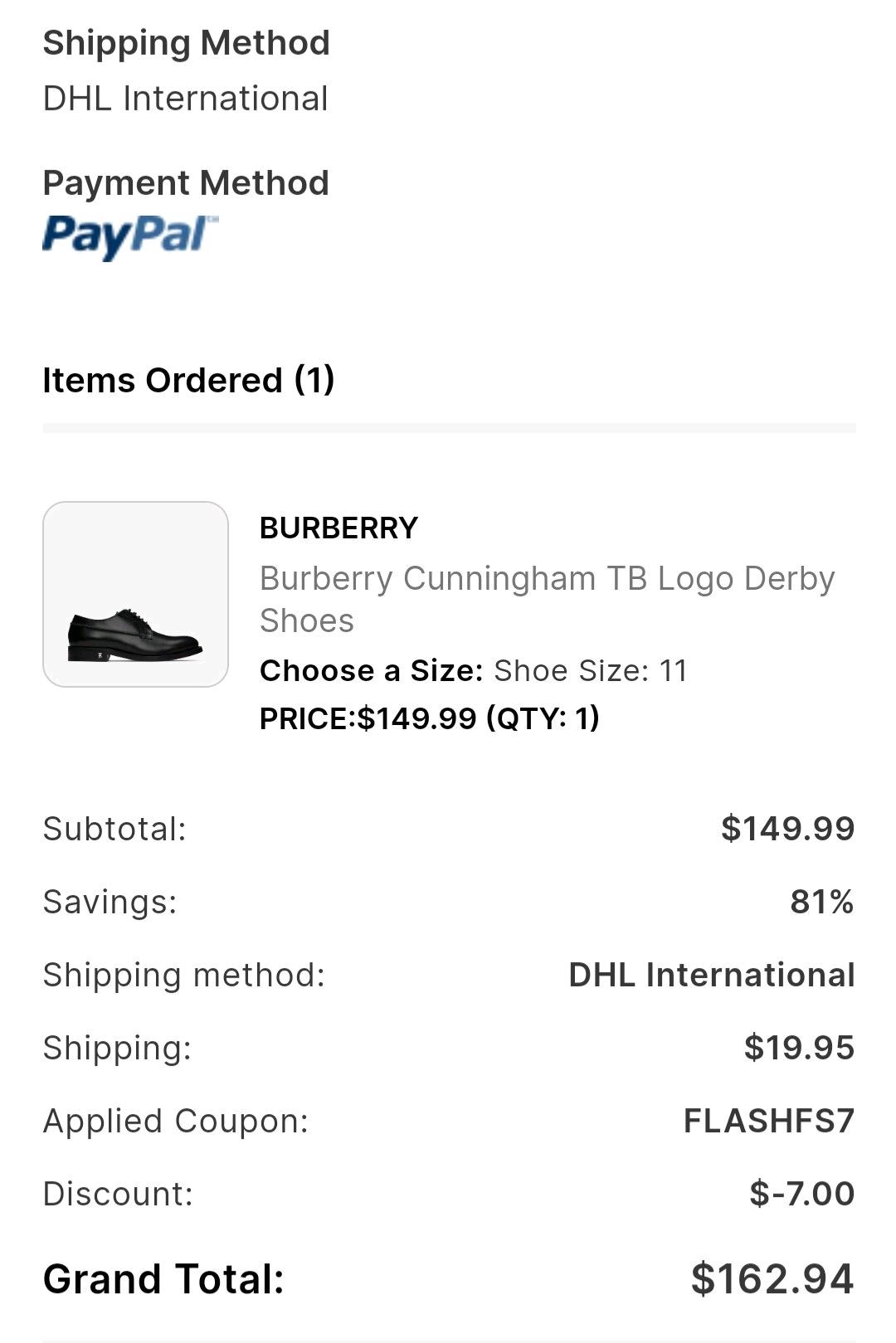Tap the PRICE:$149.99 (QTY: 1) line

[x=430, y=718]
